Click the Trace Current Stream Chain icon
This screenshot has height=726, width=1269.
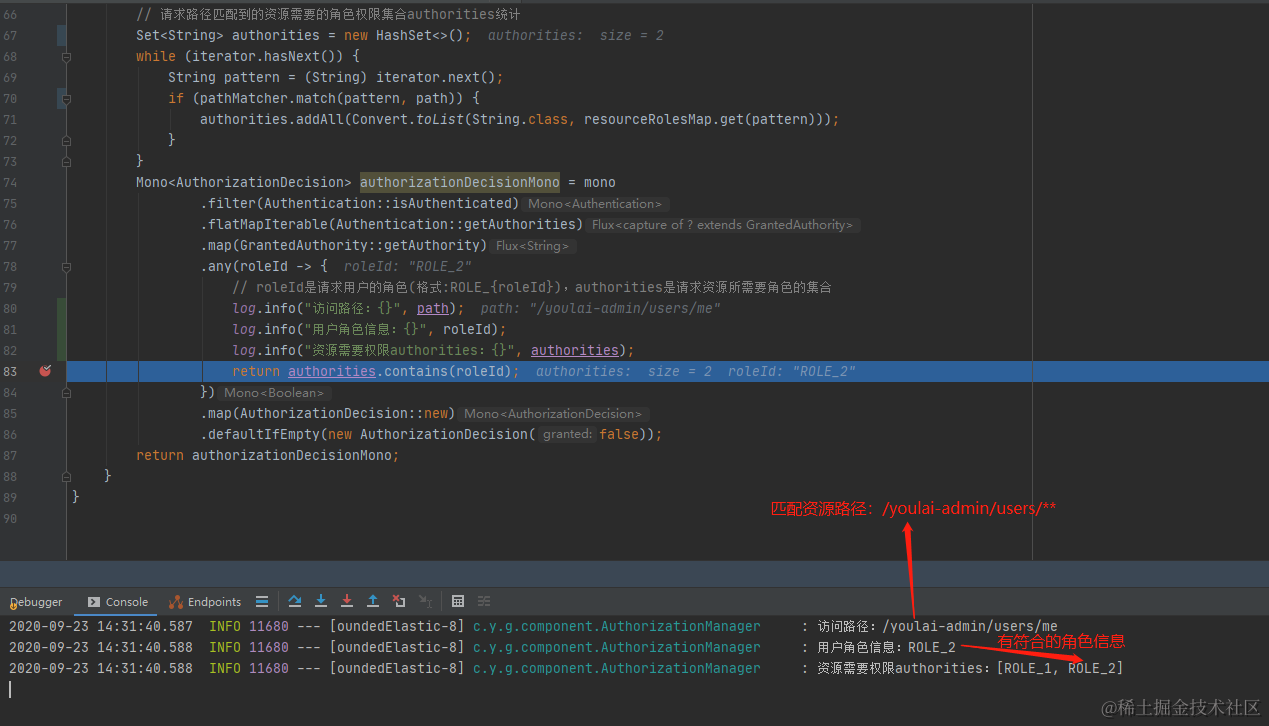(x=484, y=601)
